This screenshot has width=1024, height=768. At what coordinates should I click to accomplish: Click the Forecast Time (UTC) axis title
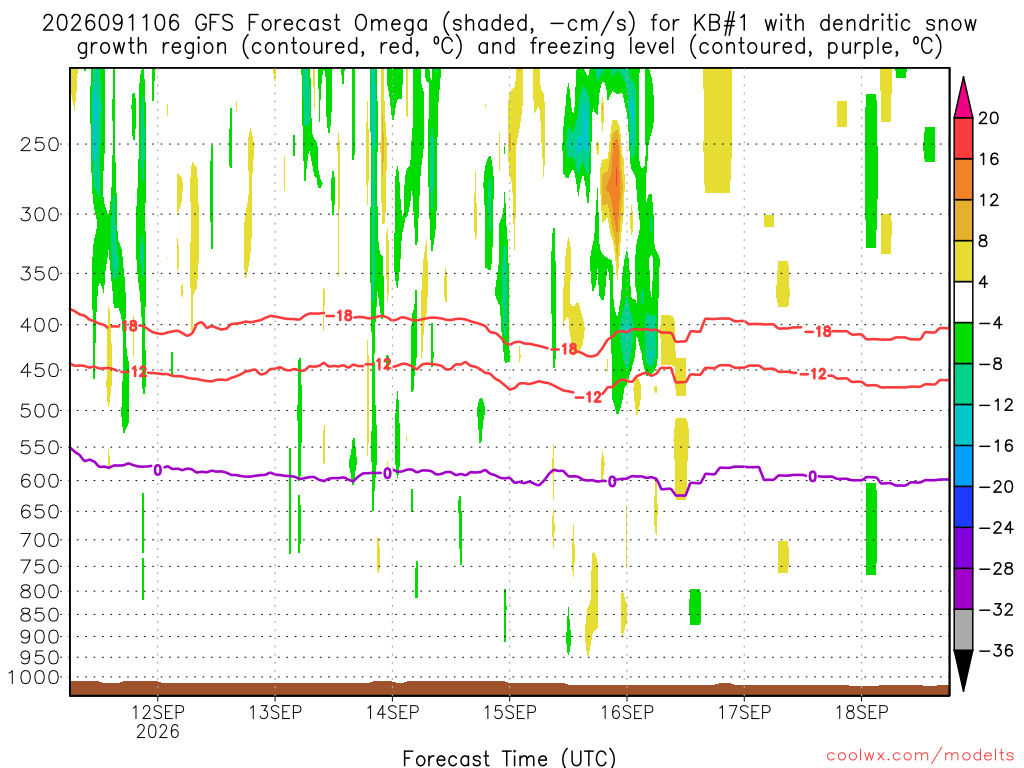(509, 758)
